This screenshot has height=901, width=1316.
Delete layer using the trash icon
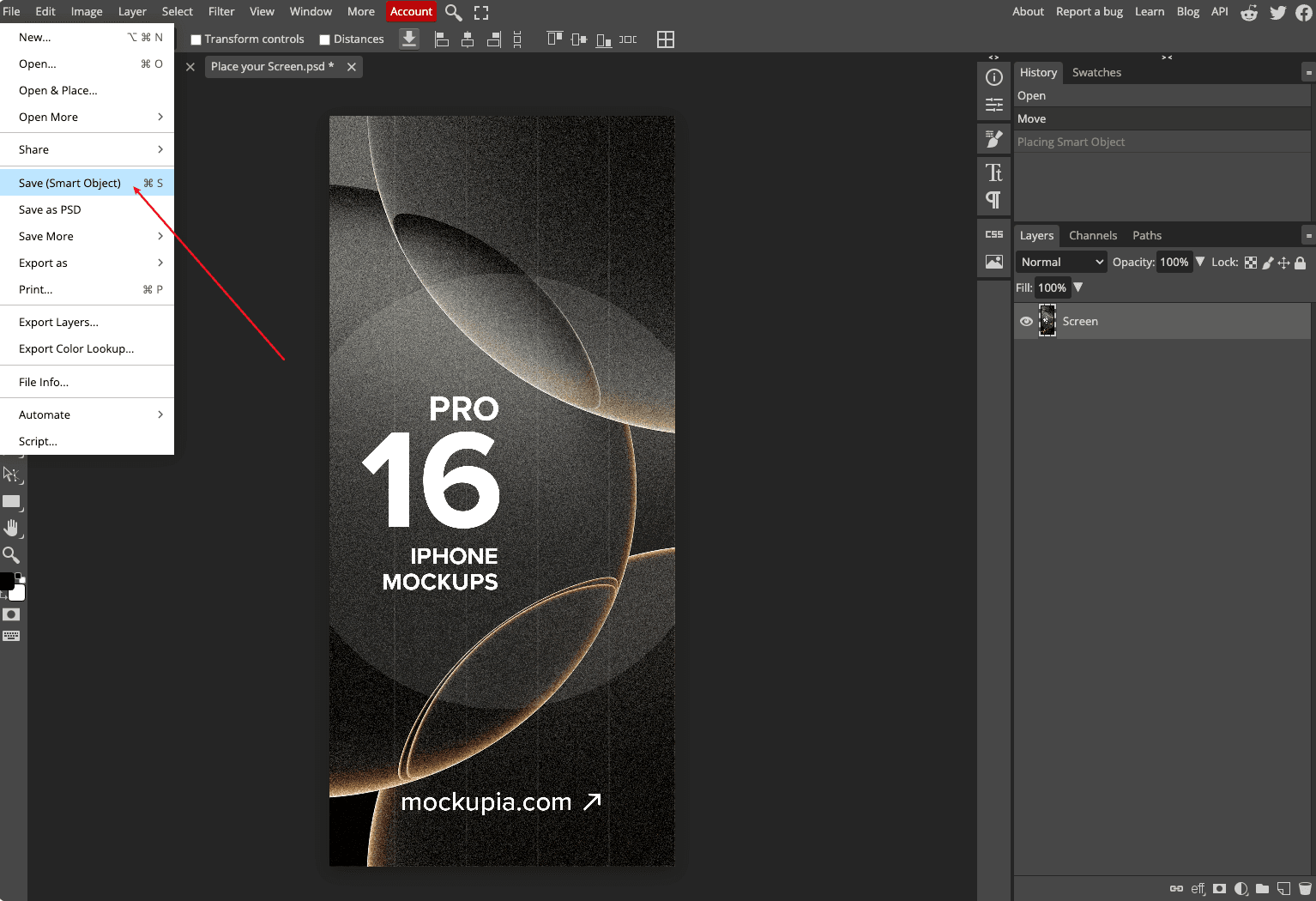pyautogui.click(x=1305, y=888)
